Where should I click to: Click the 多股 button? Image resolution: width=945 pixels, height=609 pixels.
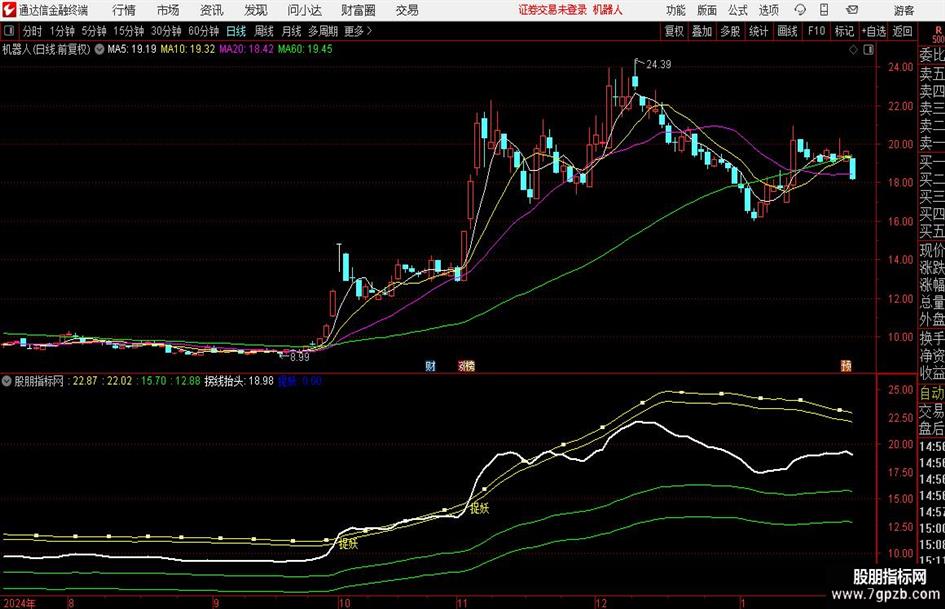click(x=730, y=31)
